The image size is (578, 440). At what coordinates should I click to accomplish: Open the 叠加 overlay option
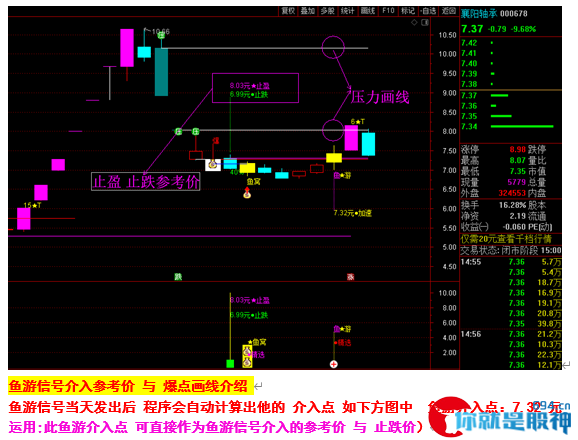coord(307,11)
